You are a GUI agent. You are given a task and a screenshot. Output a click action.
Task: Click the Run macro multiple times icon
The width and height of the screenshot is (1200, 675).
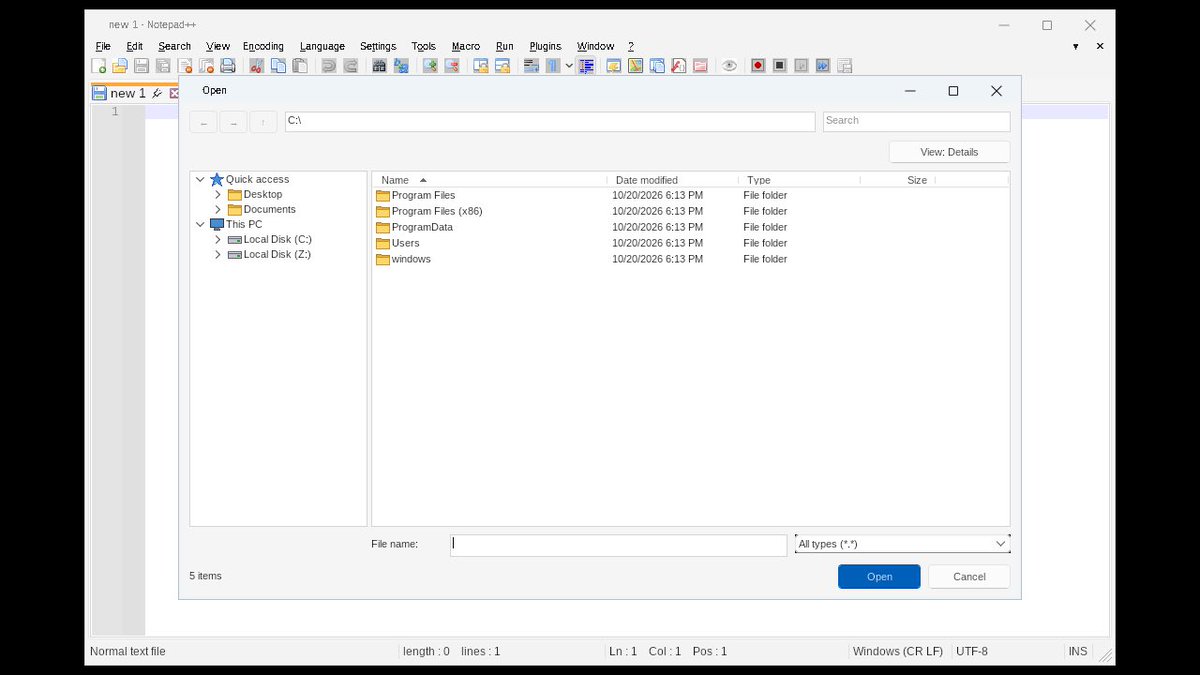[823, 66]
